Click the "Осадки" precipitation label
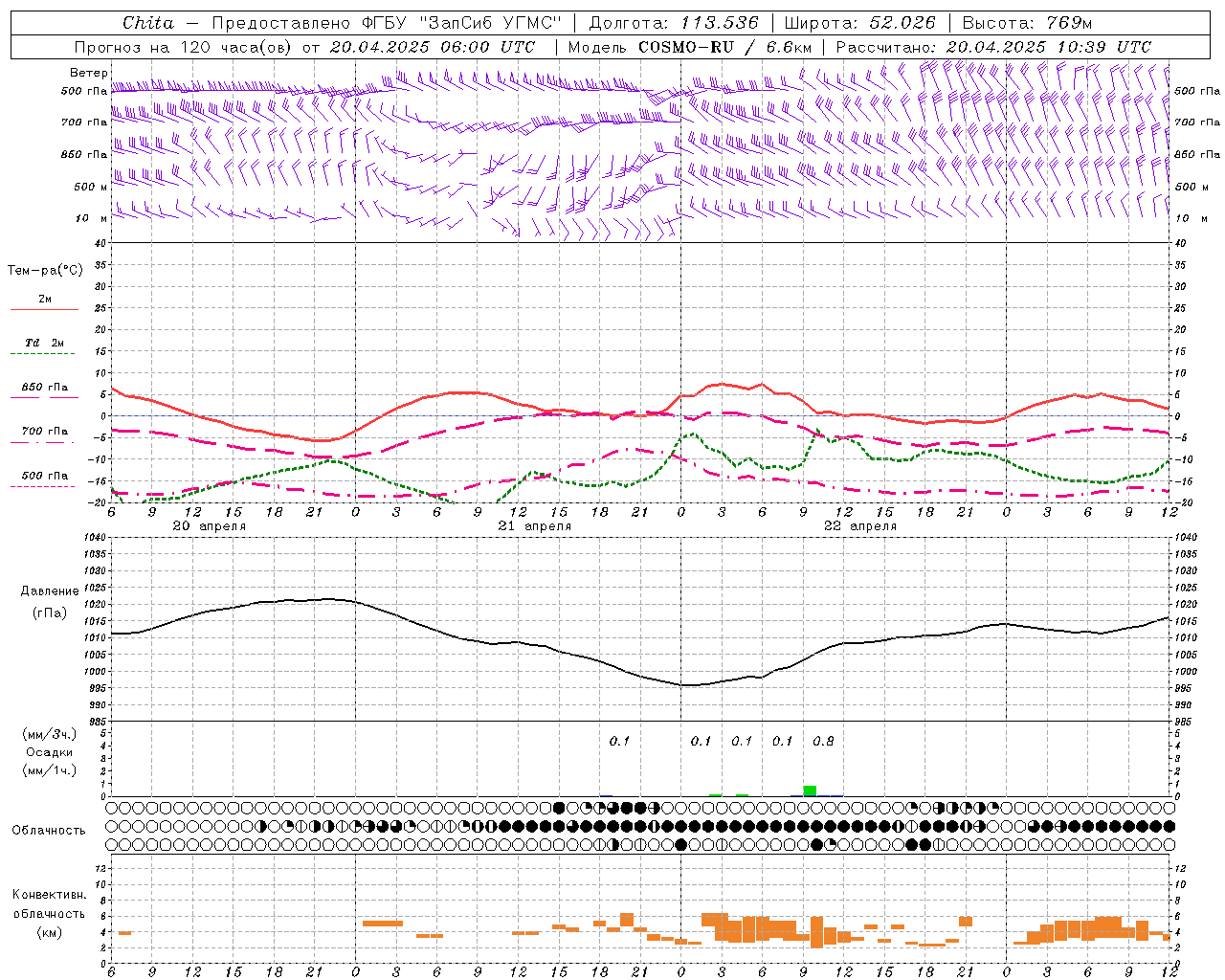Viewport: 1225px width, 980px height. click(x=50, y=752)
